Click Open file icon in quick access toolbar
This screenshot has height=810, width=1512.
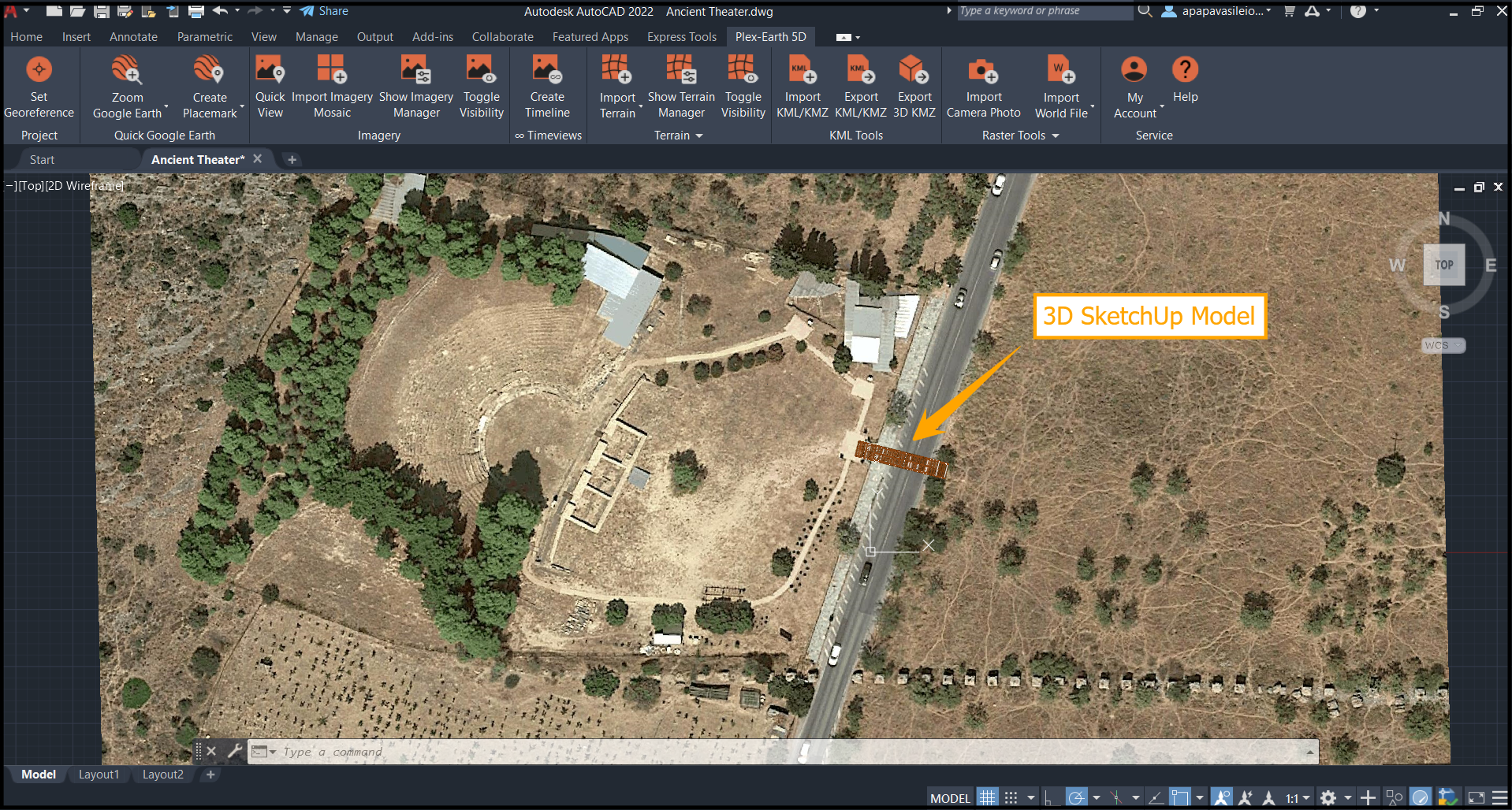[x=77, y=11]
